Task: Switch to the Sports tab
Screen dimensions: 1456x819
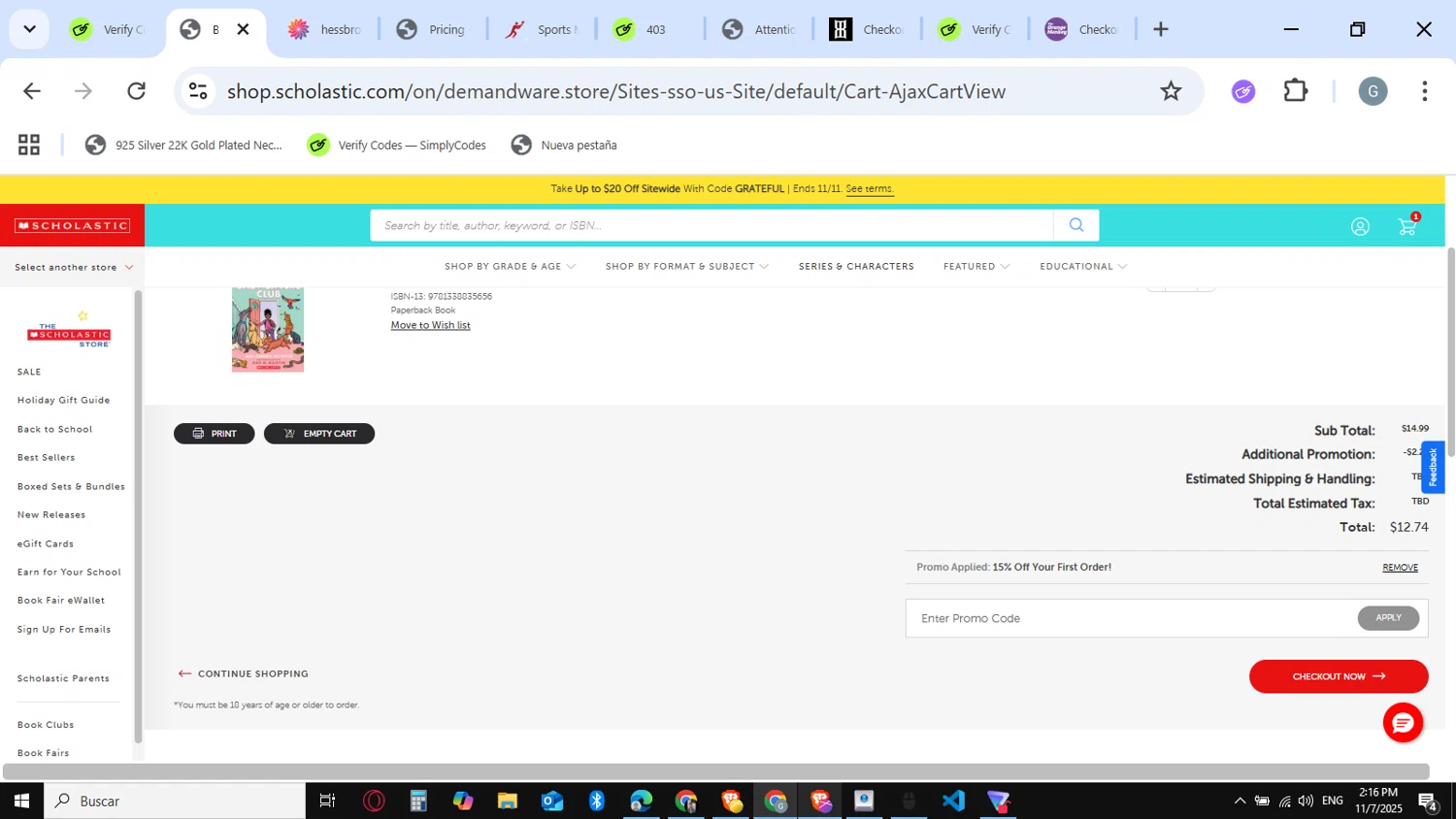Action: tap(542, 29)
